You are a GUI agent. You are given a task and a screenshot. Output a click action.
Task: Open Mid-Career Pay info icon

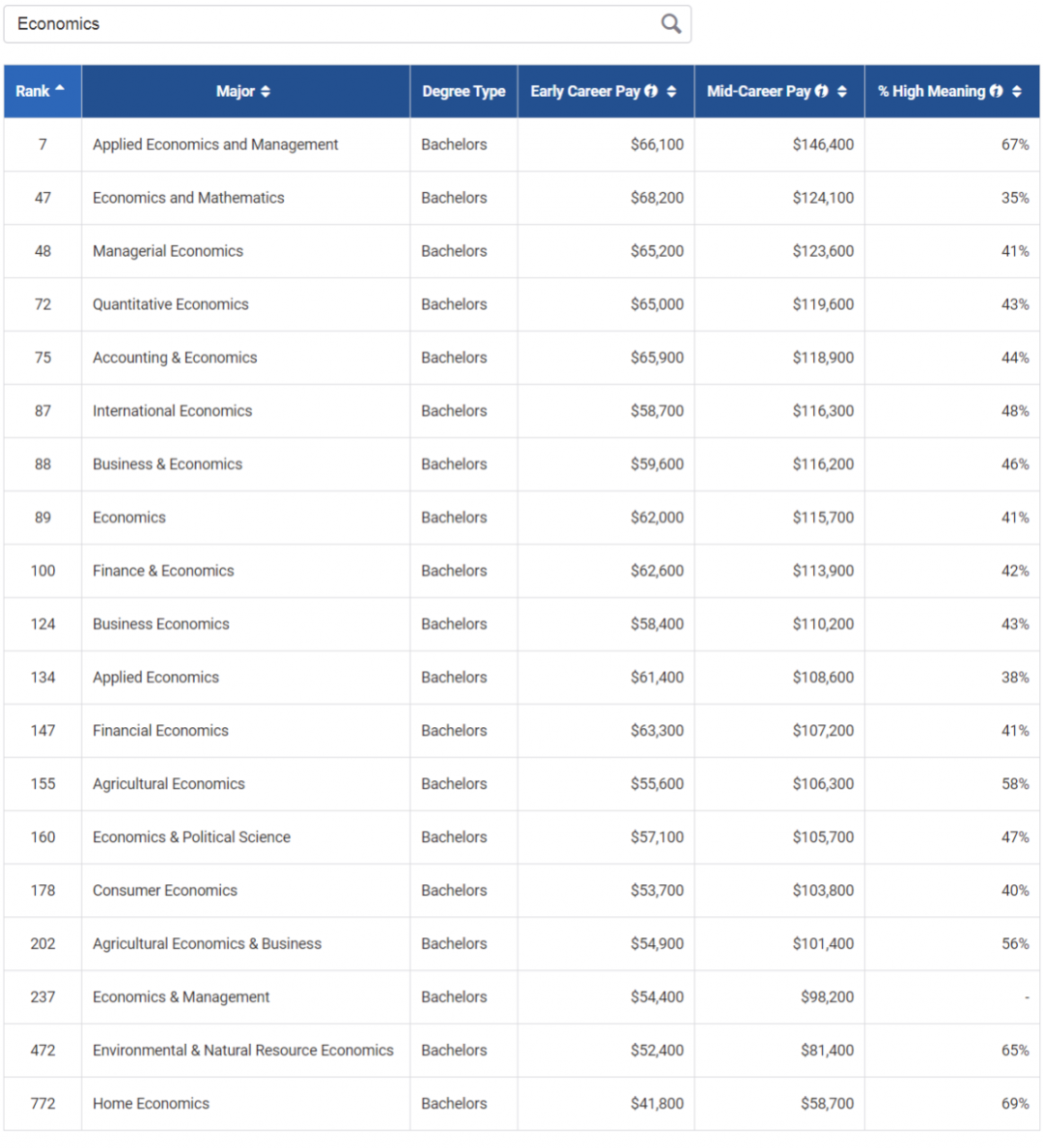pyautogui.click(x=822, y=91)
